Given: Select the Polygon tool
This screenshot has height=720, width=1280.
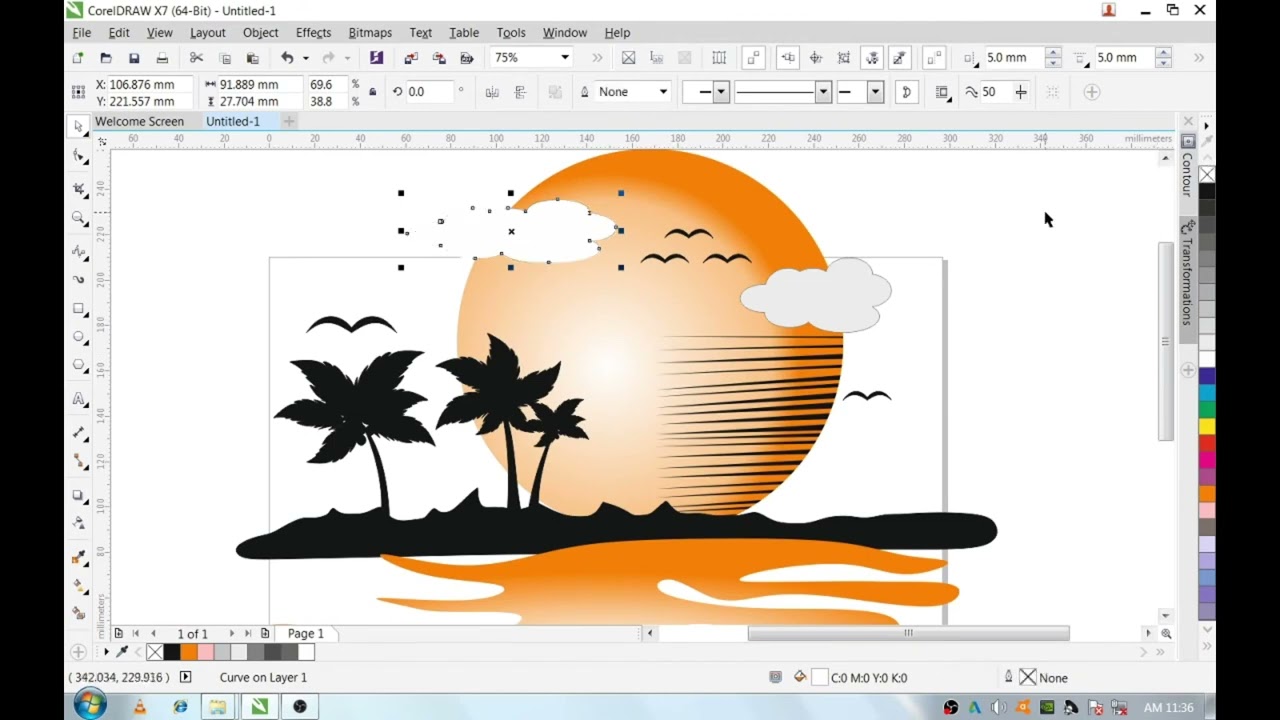Looking at the screenshot, I should 79,366.
